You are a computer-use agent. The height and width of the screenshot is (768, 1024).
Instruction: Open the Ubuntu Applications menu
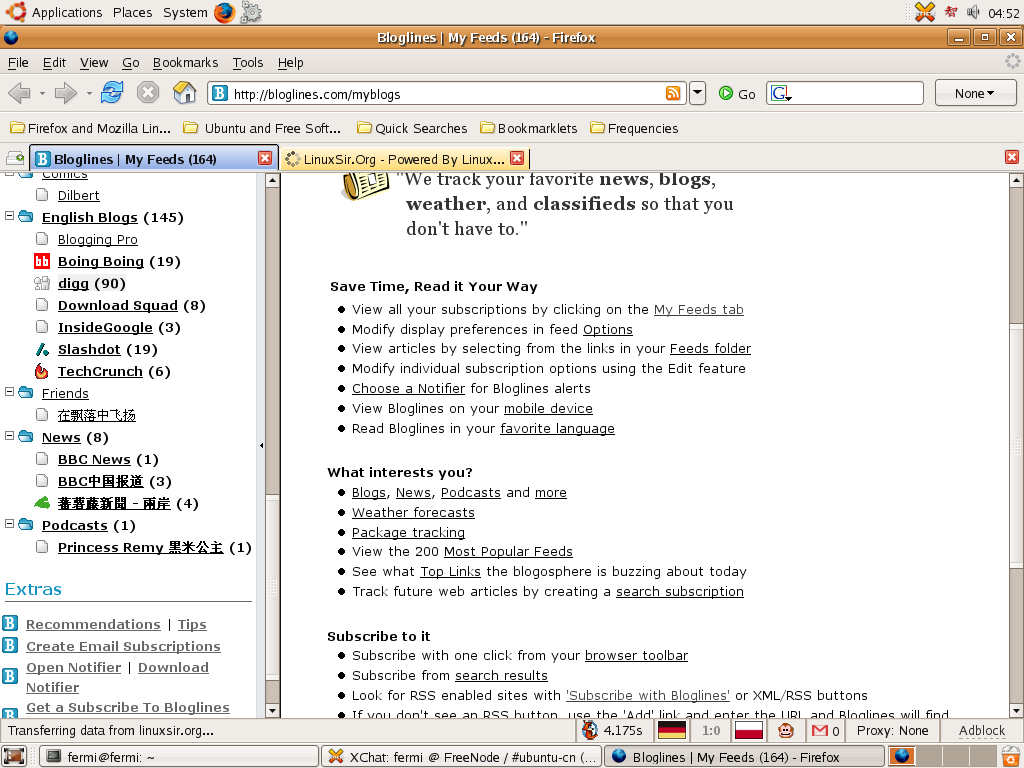coord(67,12)
